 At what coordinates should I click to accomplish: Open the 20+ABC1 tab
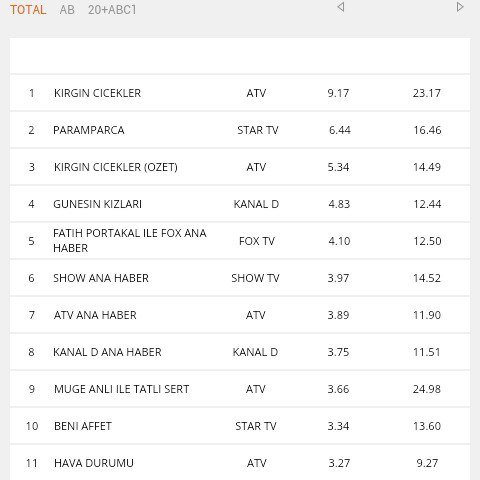112,10
